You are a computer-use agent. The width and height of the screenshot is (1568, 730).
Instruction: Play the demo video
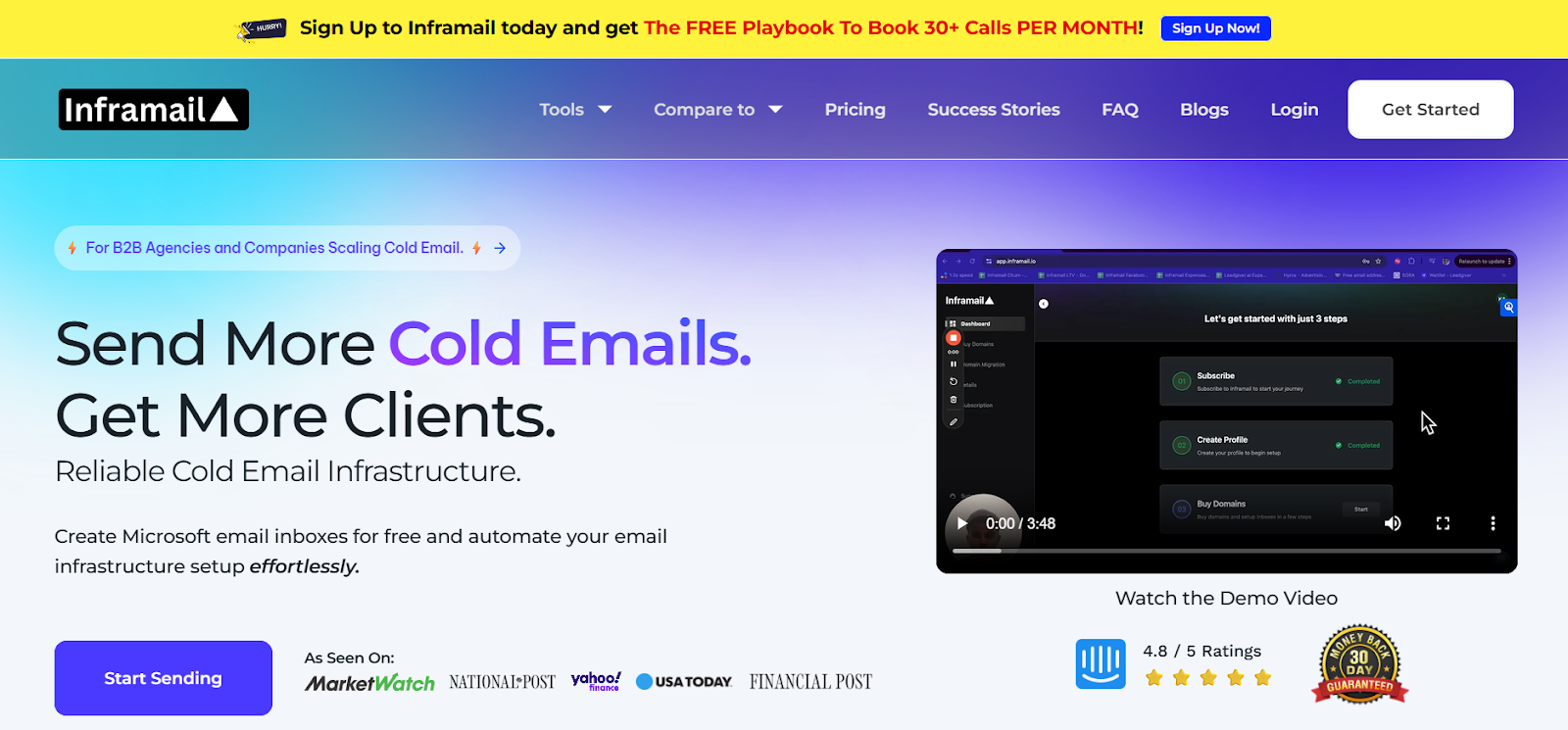tap(962, 523)
